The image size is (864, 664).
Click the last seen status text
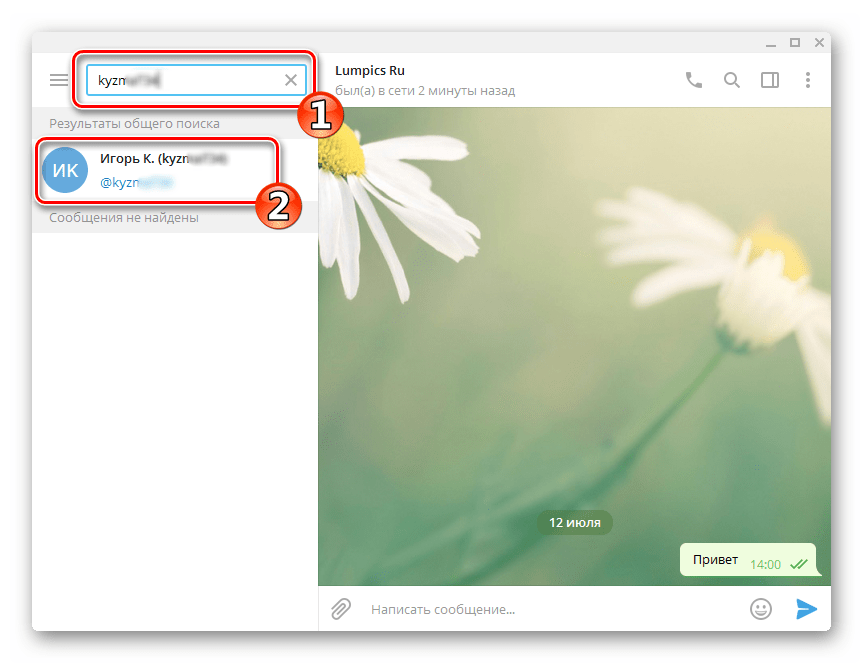(x=426, y=91)
